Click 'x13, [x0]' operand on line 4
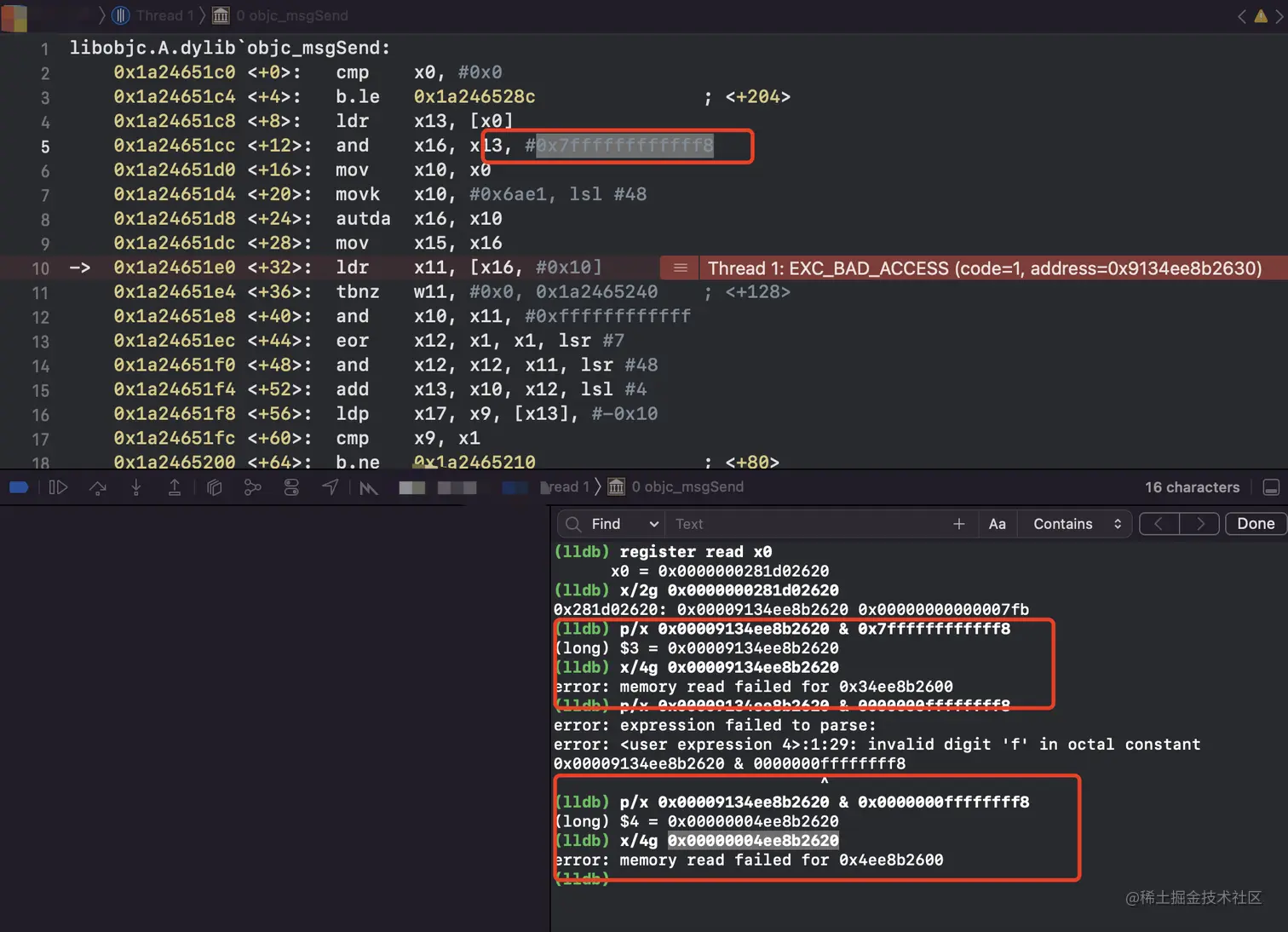The height and width of the screenshot is (932, 1288). pos(463,121)
